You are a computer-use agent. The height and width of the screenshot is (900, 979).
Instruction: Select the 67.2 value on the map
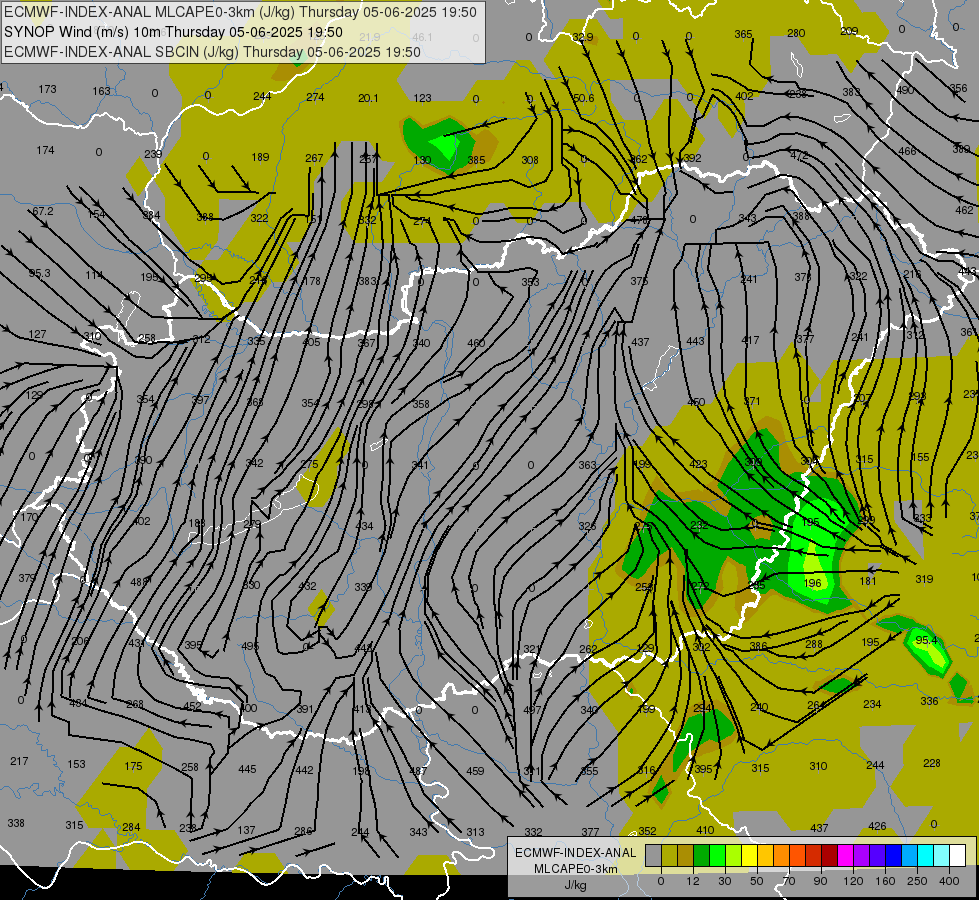point(42,211)
